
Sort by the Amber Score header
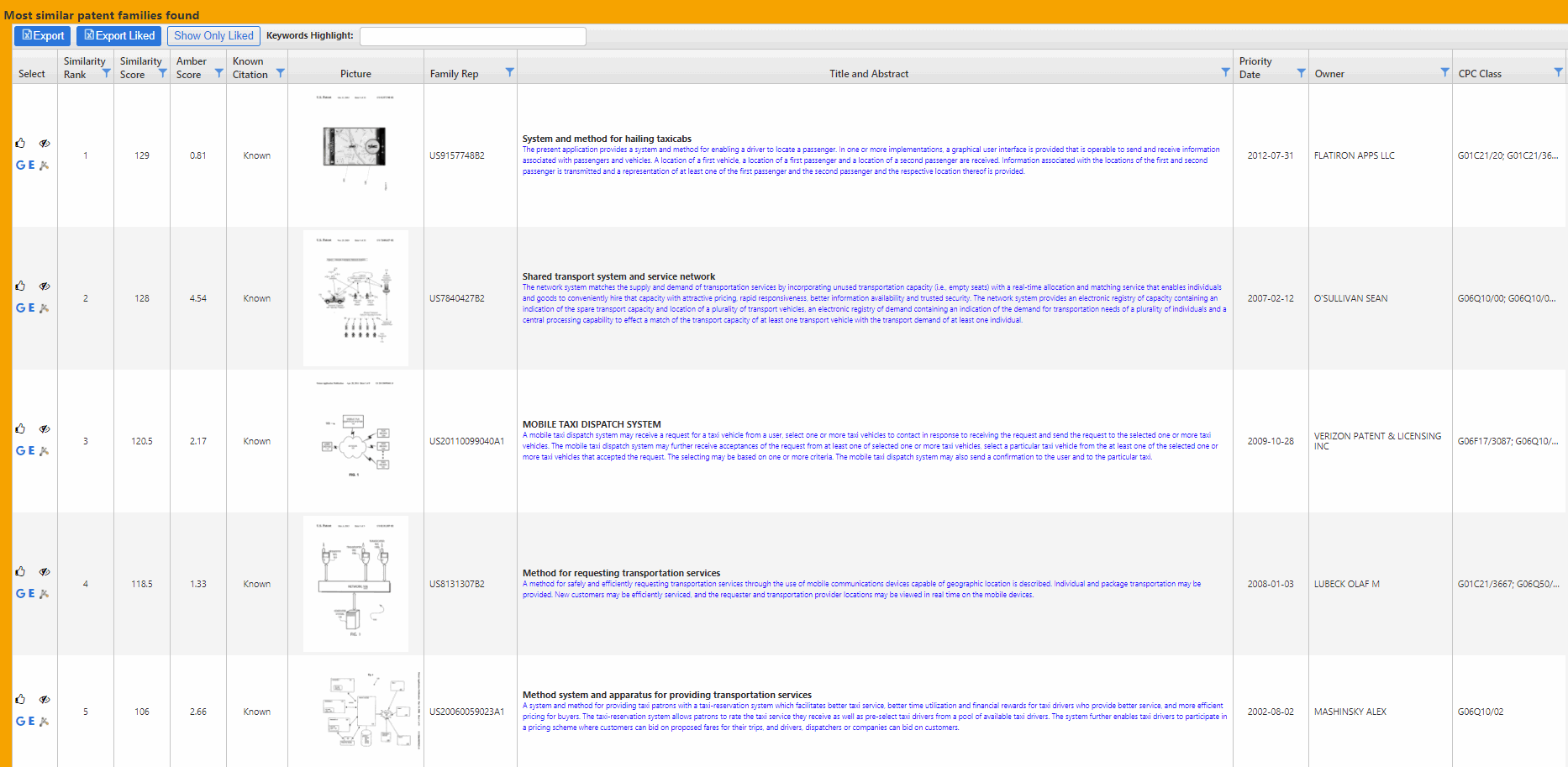pyautogui.click(x=191, y=68)
